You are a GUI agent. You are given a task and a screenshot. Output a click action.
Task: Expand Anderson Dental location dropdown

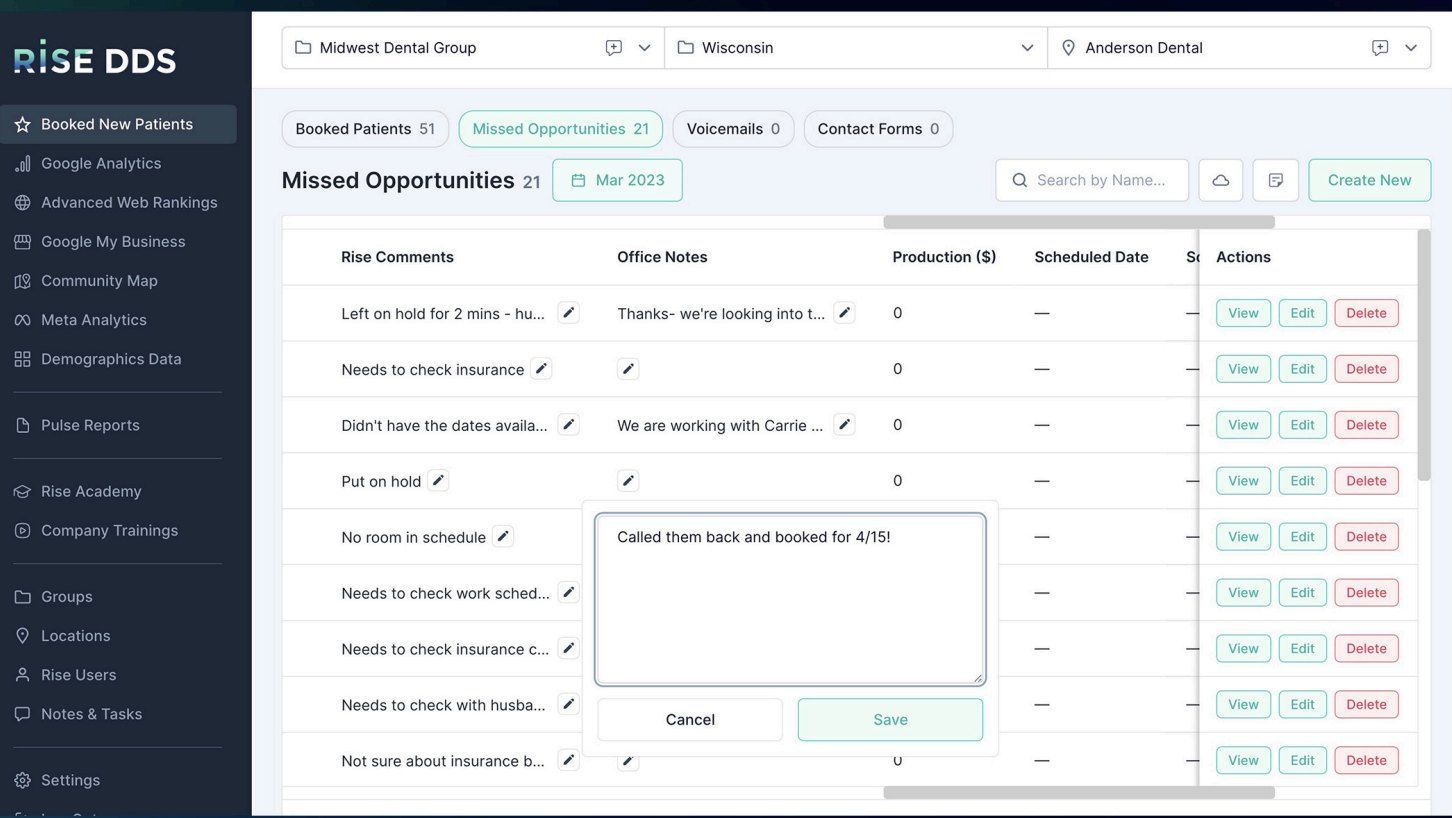point(1411,48)
